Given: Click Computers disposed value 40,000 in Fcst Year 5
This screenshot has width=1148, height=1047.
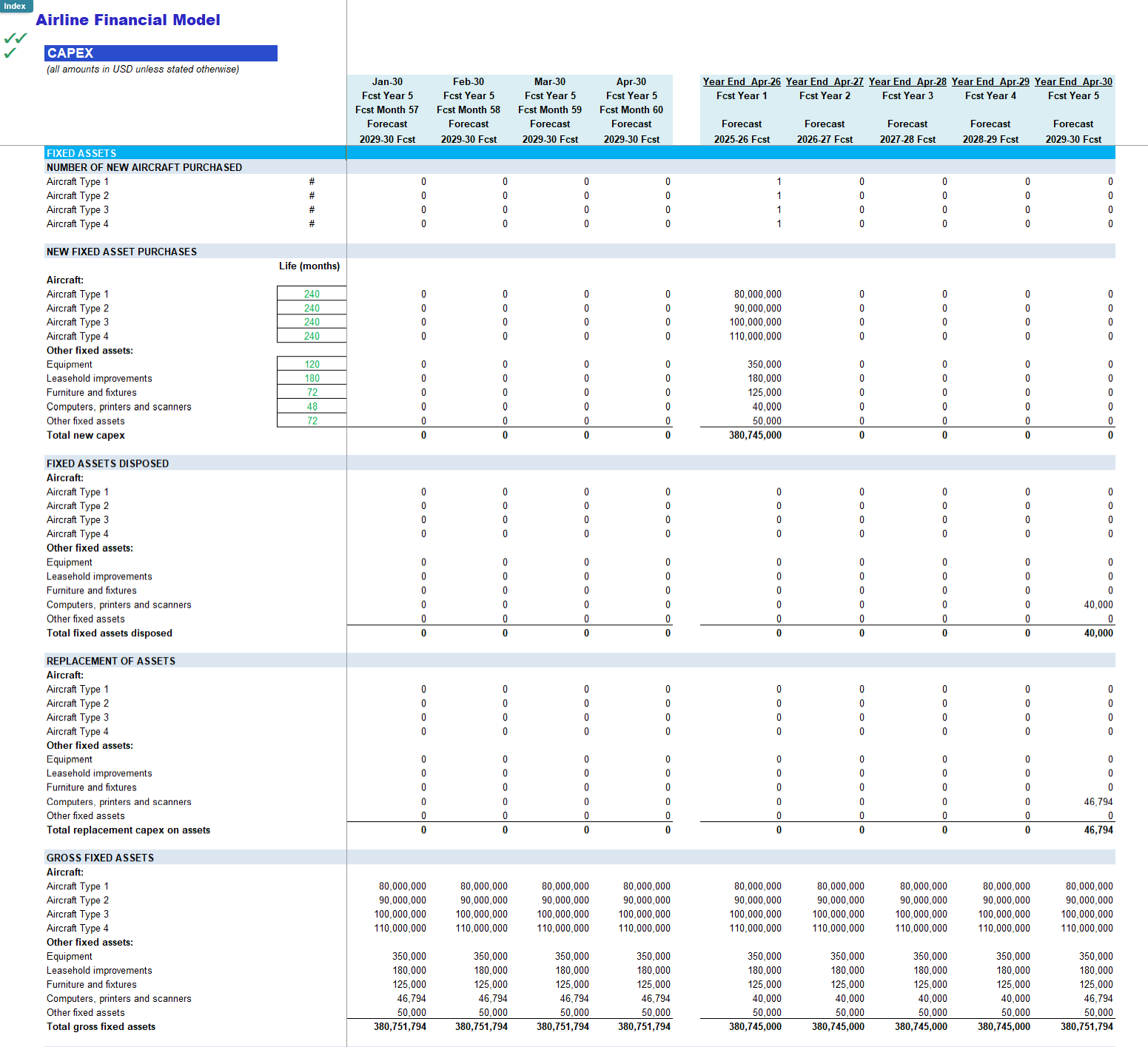Looking at the screenshot, I should 1098,605.
